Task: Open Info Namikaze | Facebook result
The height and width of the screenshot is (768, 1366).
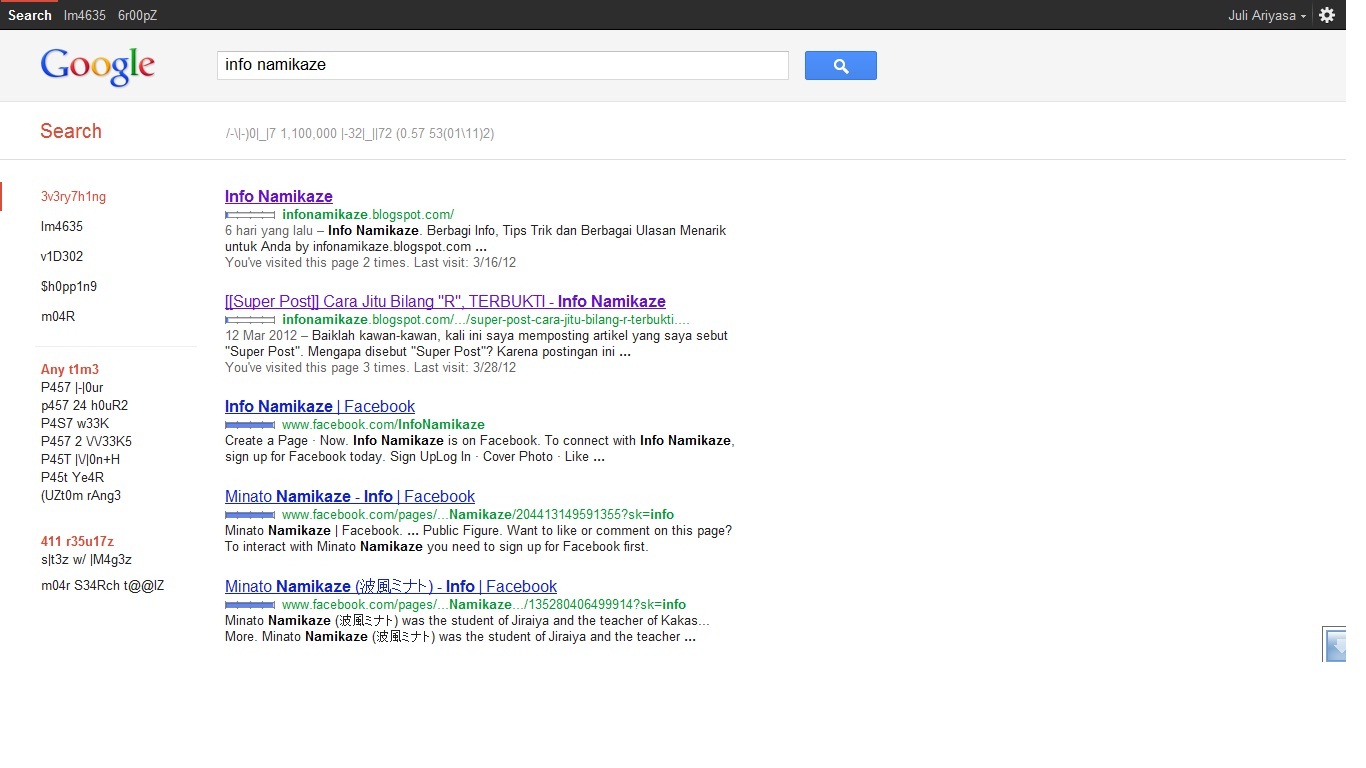Action: click(320, 407)
